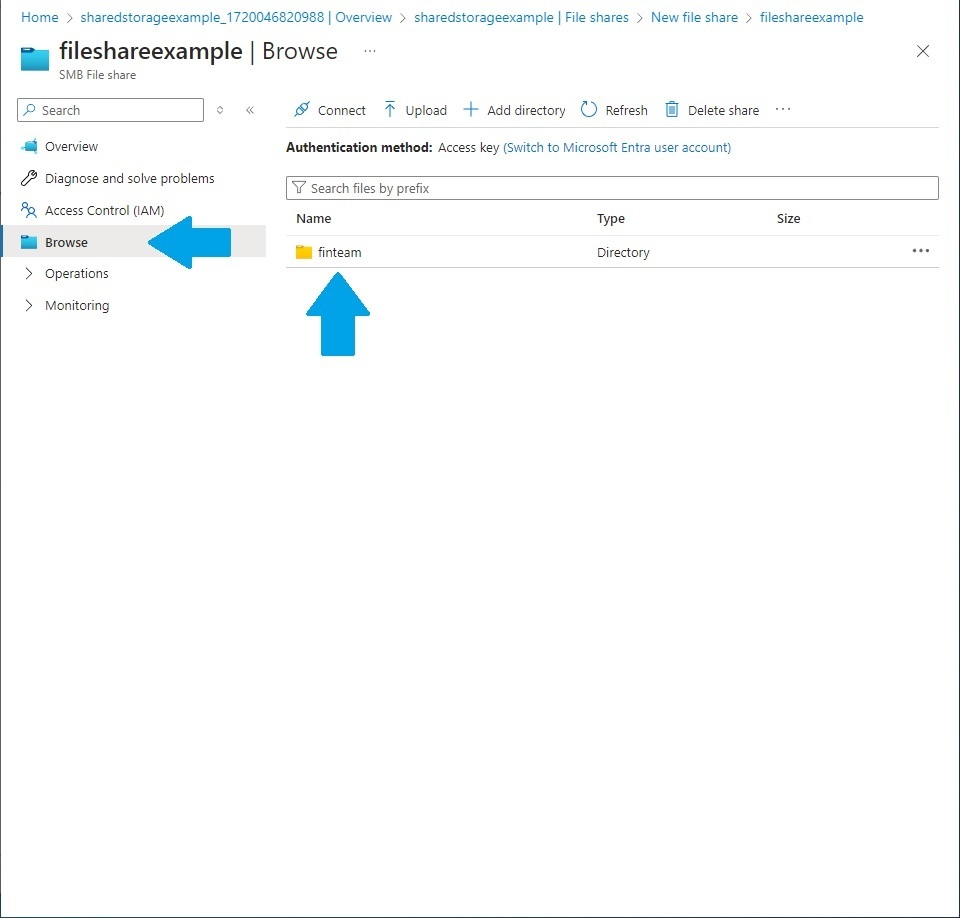Open the toolbar overflow menu

(x=783, y=110)
